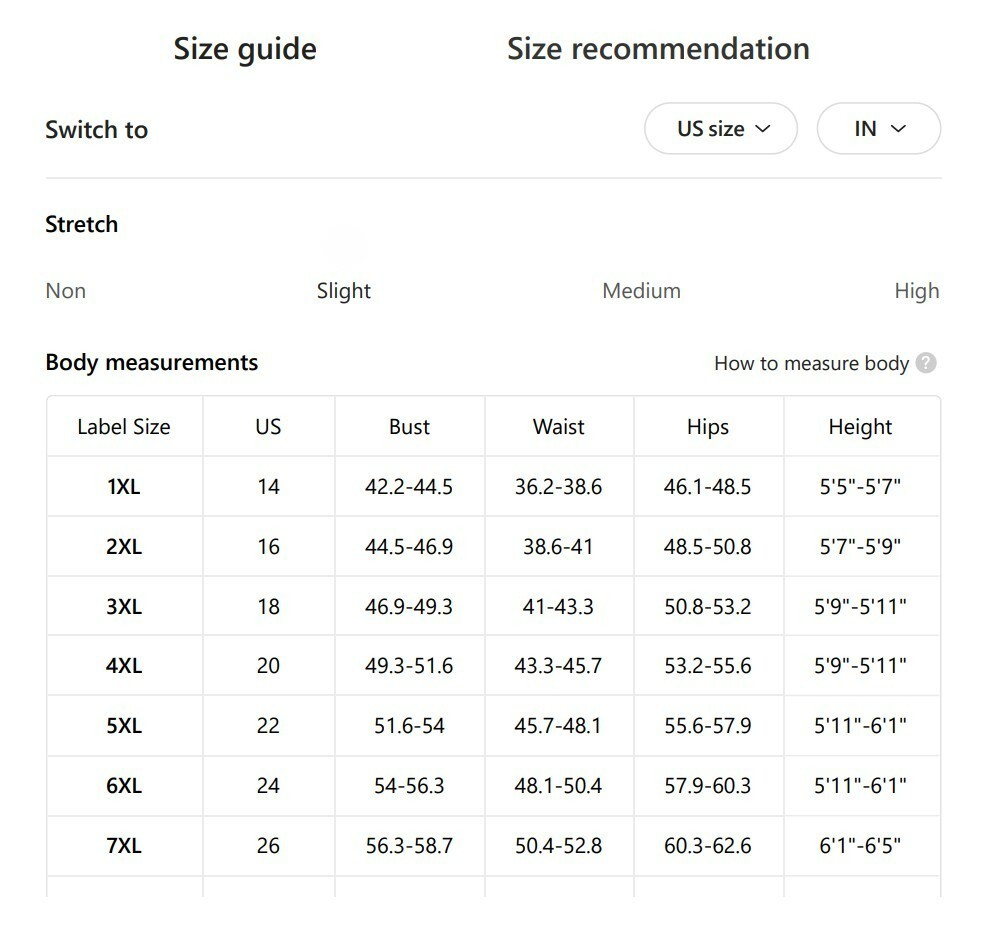Select the Slight stretch level label
Image resolution: width=999 pixels, height=943 pixels.
click(343, 291)
